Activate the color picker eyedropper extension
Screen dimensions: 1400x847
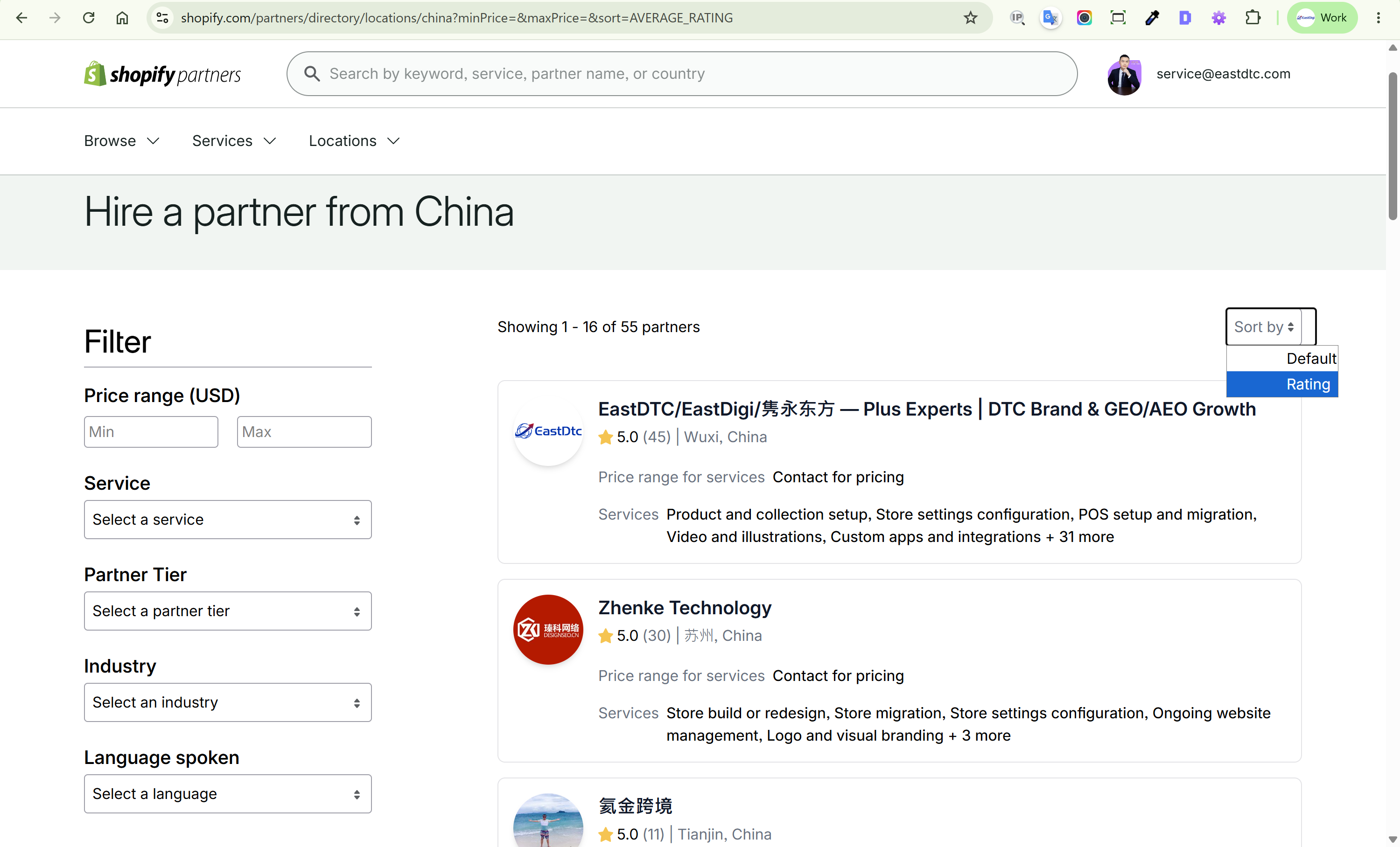[1152, 18]
